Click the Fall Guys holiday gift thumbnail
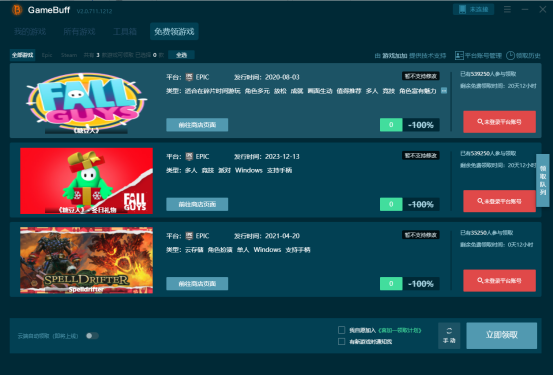 pos(86,181)
